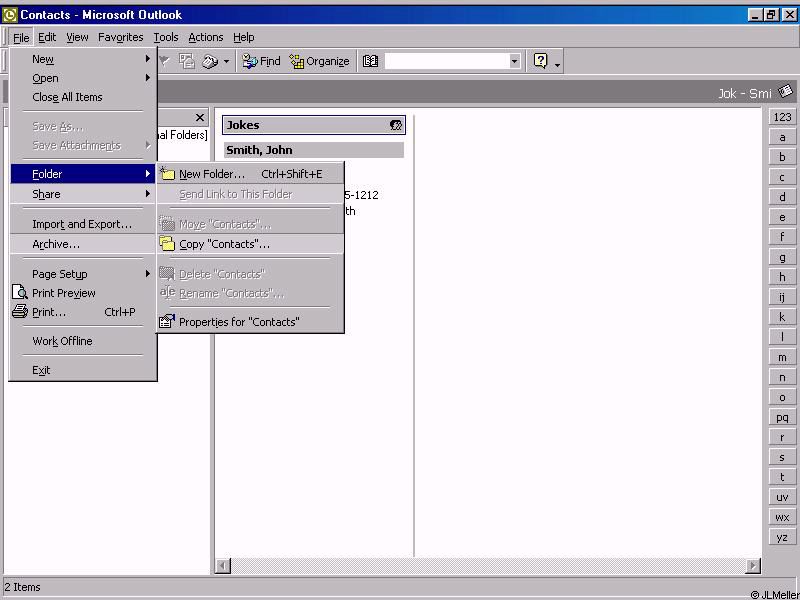800x600 pixels.
Task: Click the Find a Contact input box
Action: pos(447,61)
